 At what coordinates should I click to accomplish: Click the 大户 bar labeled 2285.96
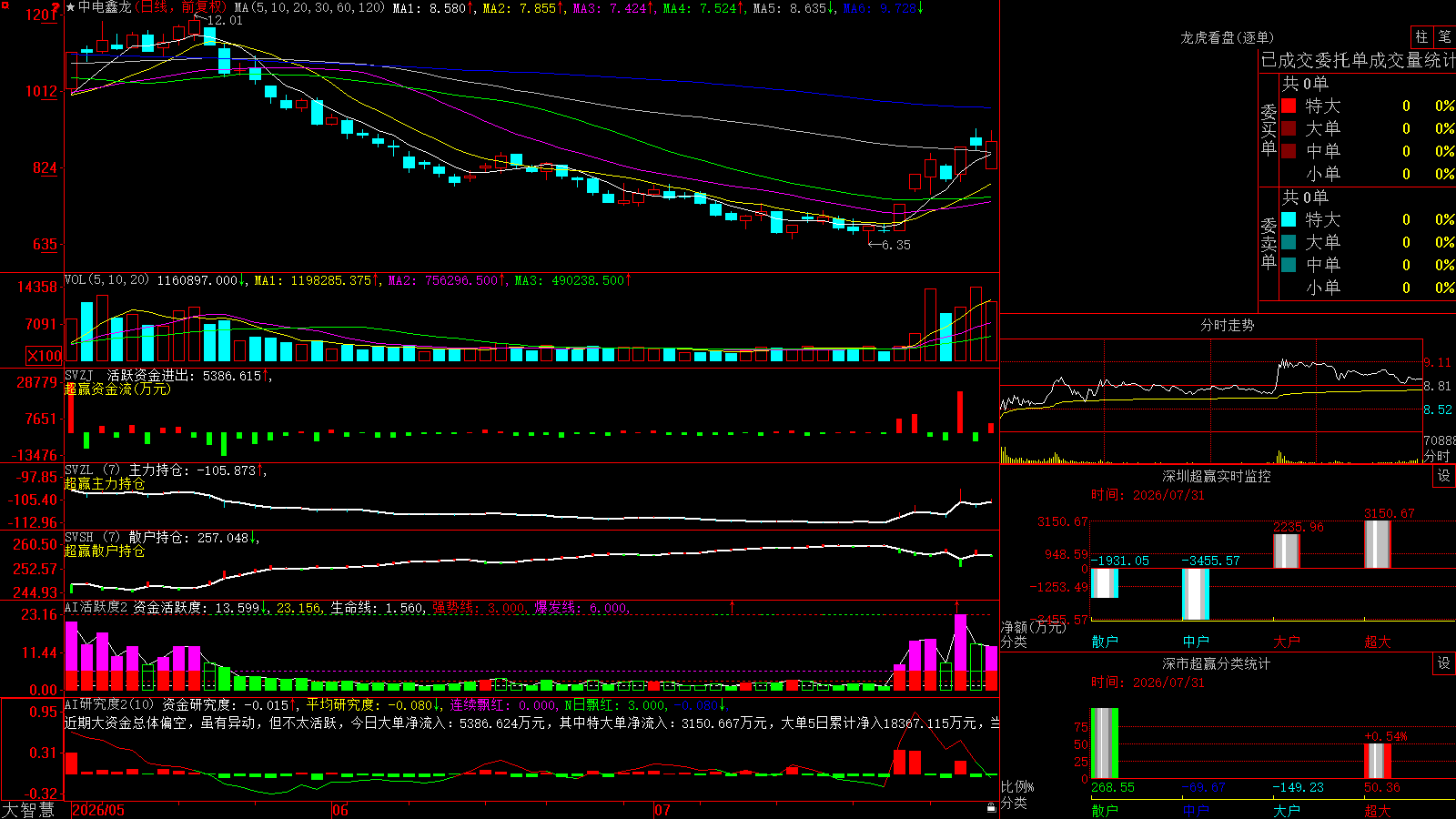point(1287,551)
